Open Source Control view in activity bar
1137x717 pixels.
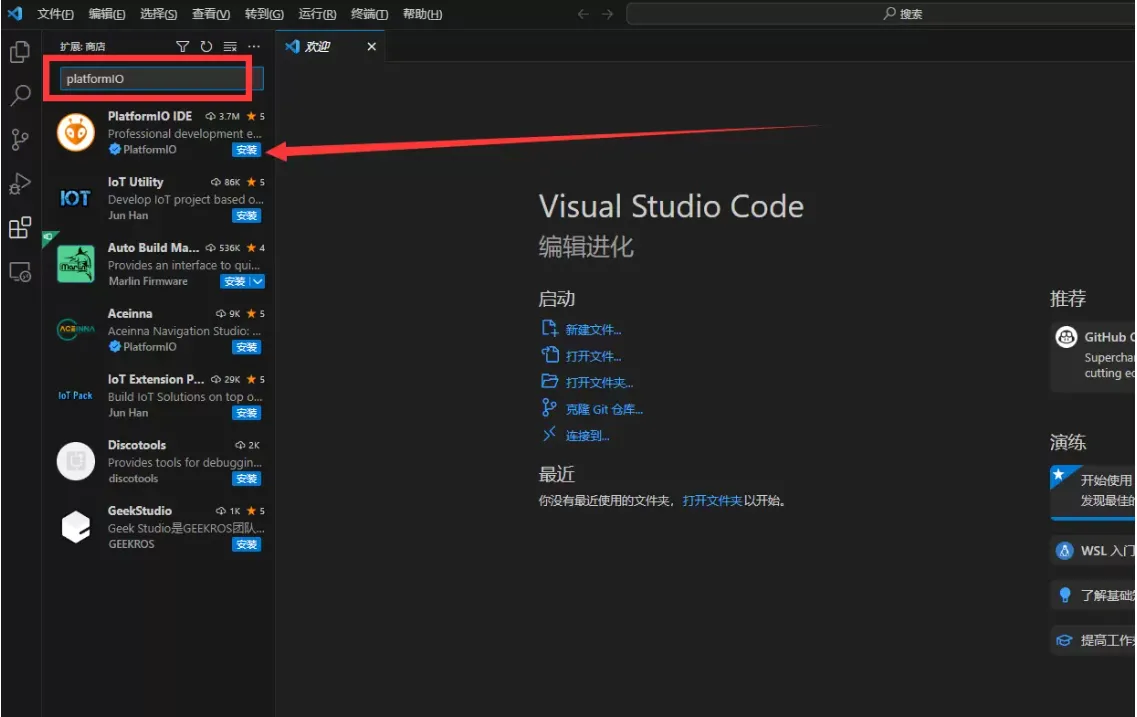coord(20,139)
